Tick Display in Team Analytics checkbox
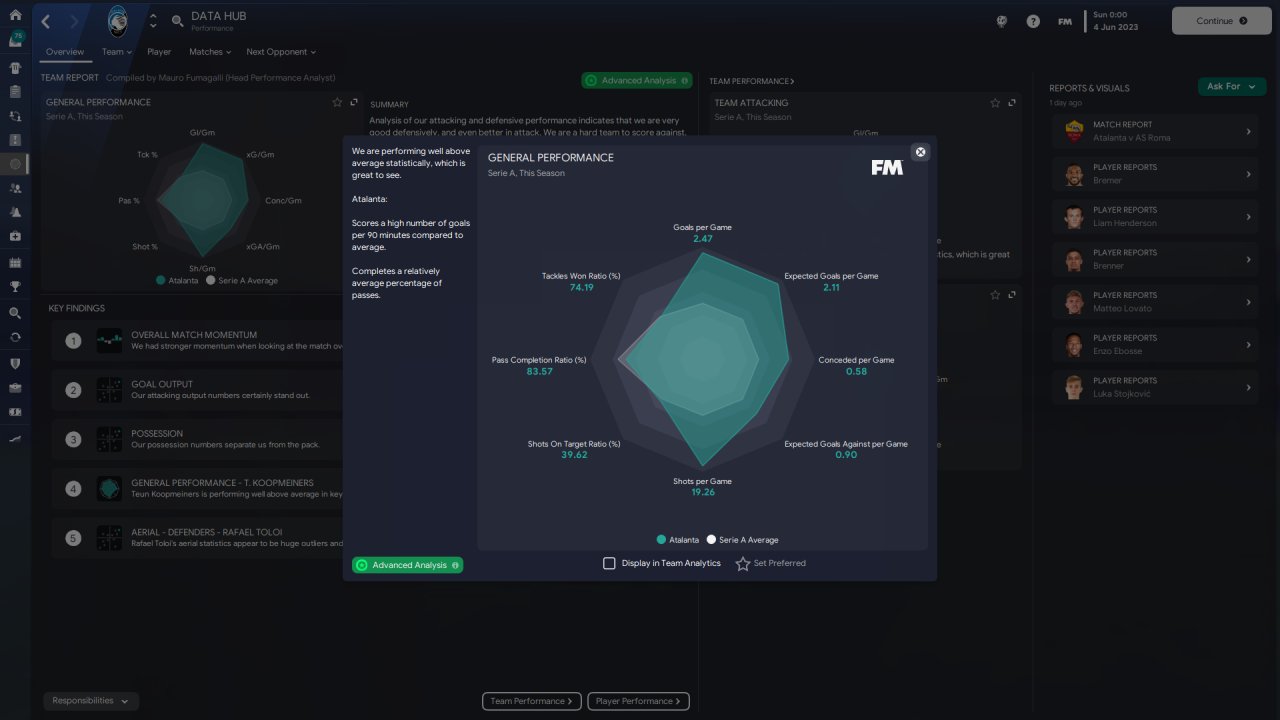The image size is (1280, 720). 609,563
